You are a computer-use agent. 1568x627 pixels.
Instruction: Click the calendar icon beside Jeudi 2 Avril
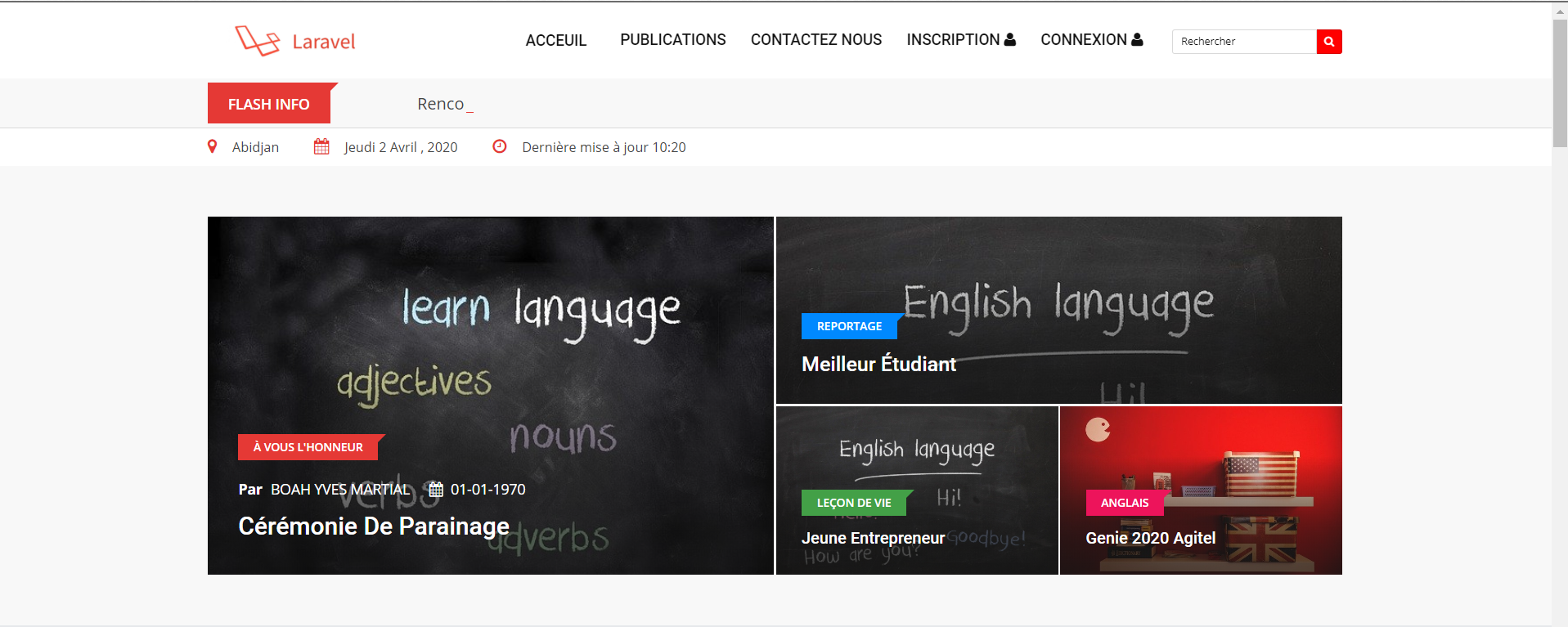click(x=321, y=147)
